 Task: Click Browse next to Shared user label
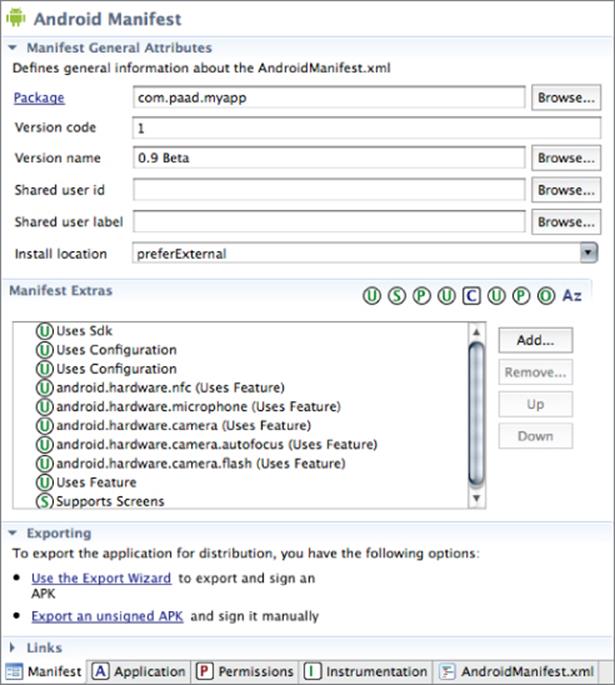566,222
